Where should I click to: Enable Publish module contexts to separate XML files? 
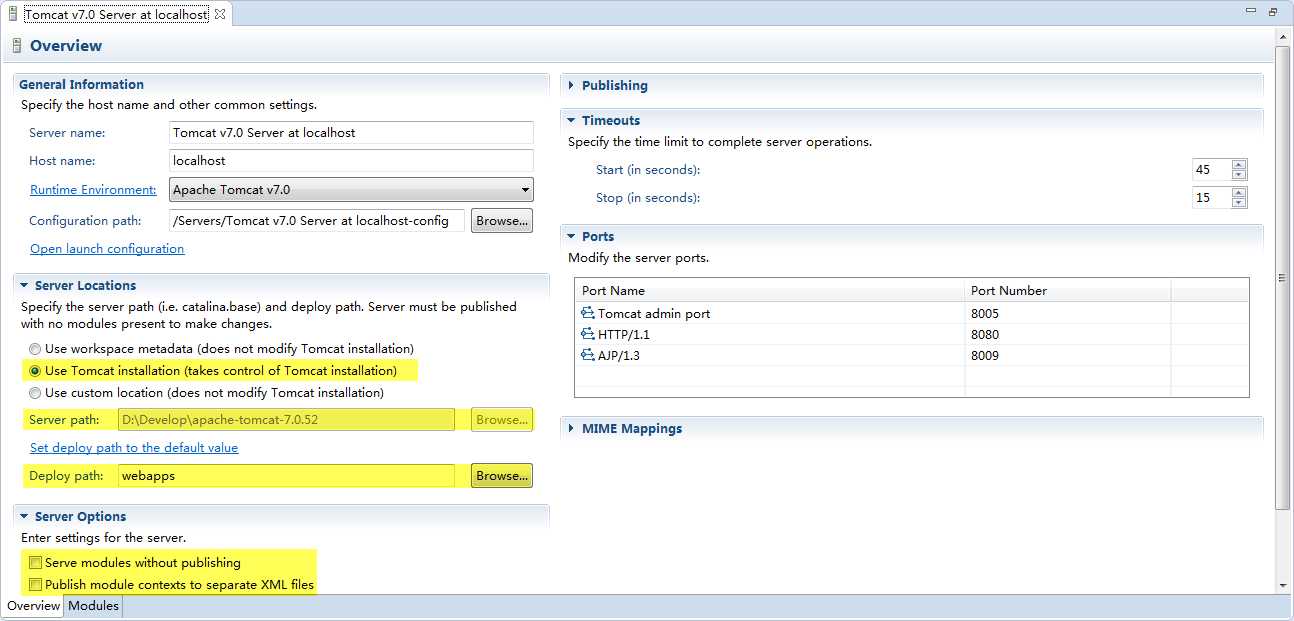(x=36, y=585)
